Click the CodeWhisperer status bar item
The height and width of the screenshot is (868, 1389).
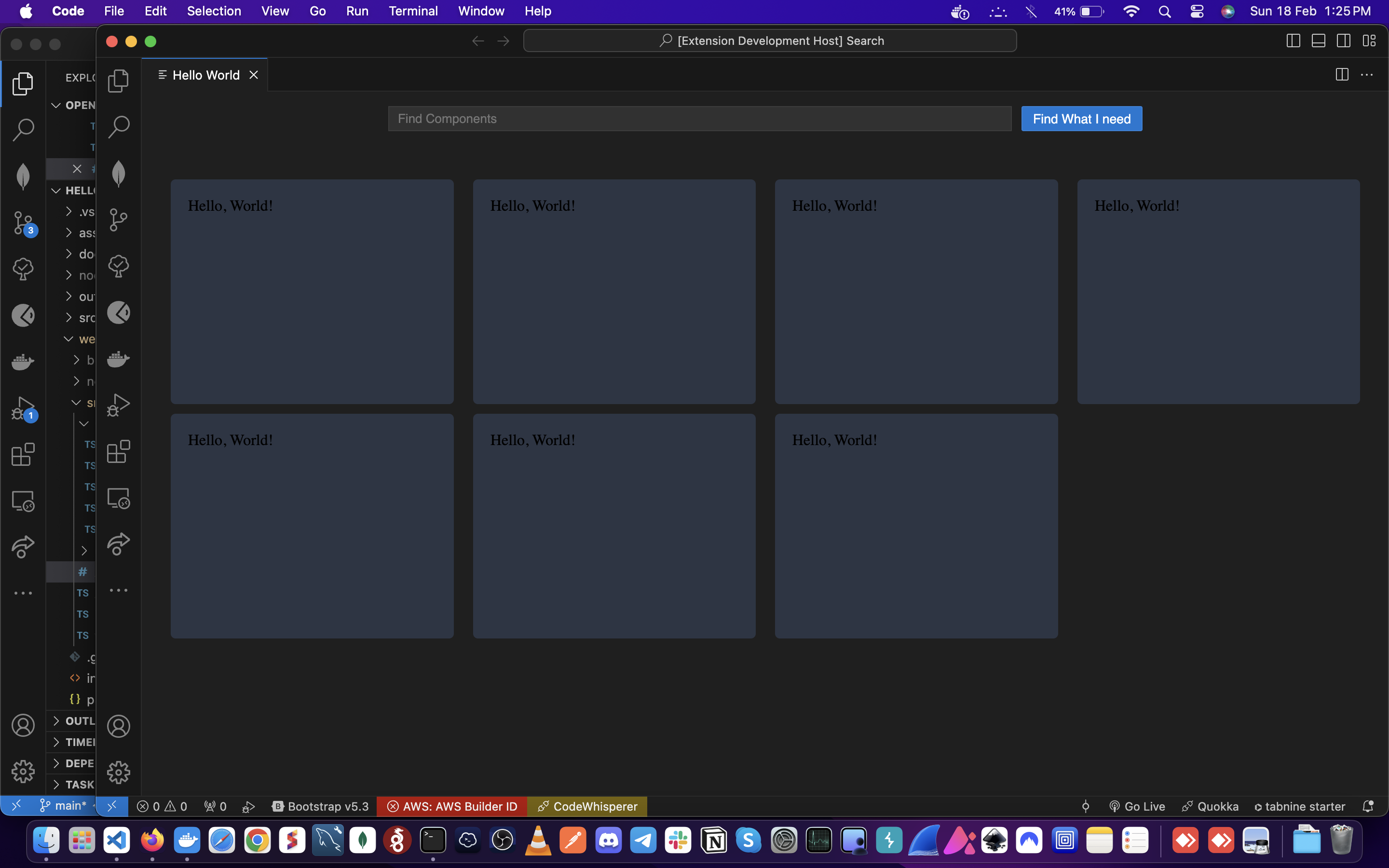click(586, 806)
